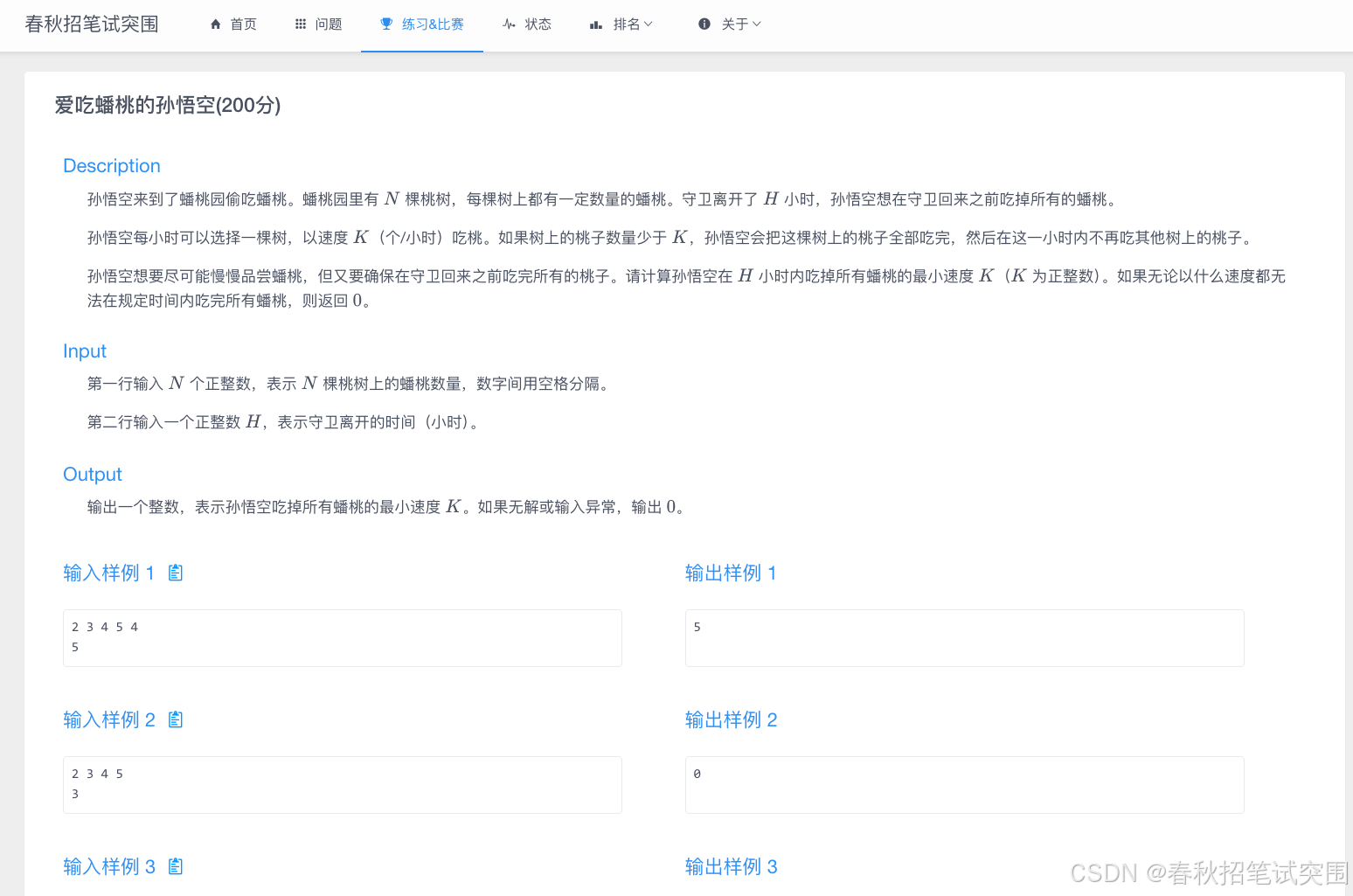Select the grid icon next to 问题
The image size is (1353, 896).
300,24
